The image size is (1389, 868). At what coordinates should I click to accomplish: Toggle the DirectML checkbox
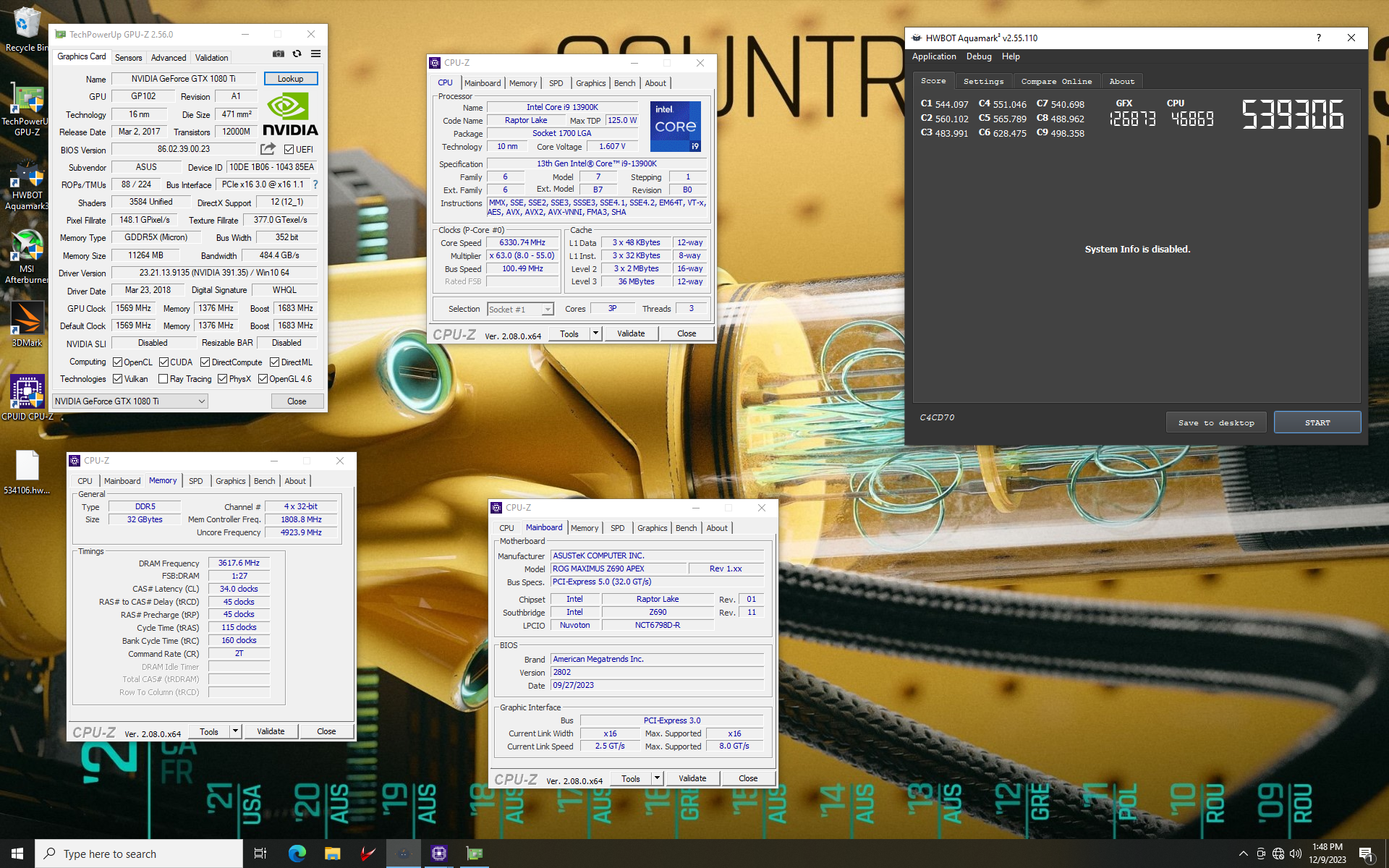coord(275,362)
